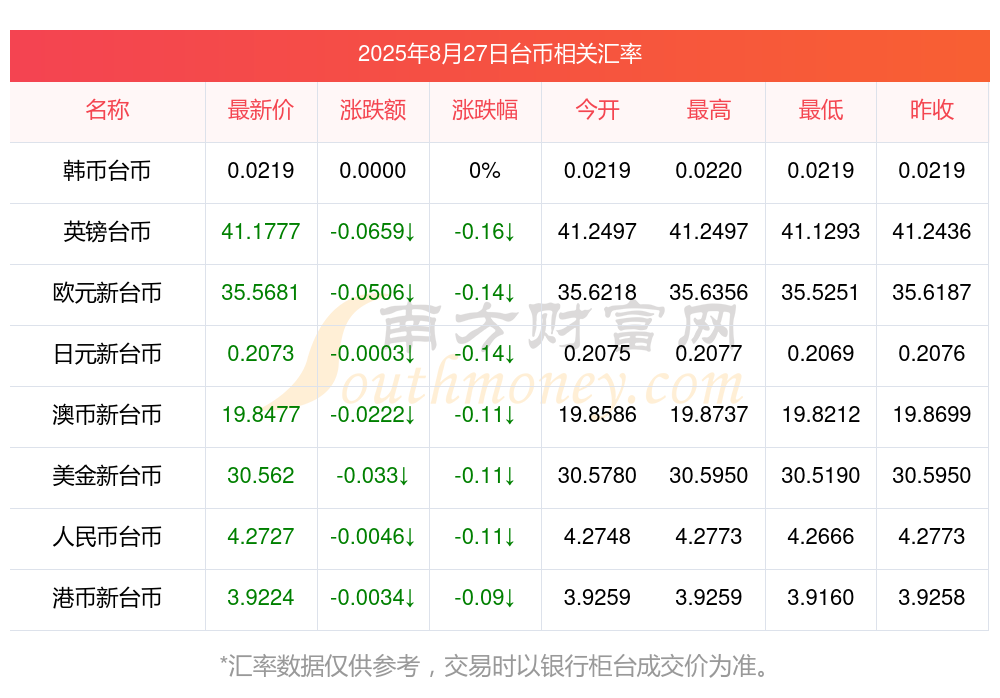The width and height of the screenshot is (1000, 698).
Task: Click latest price 4.2727 for 人民币台币
Action: 260,537
